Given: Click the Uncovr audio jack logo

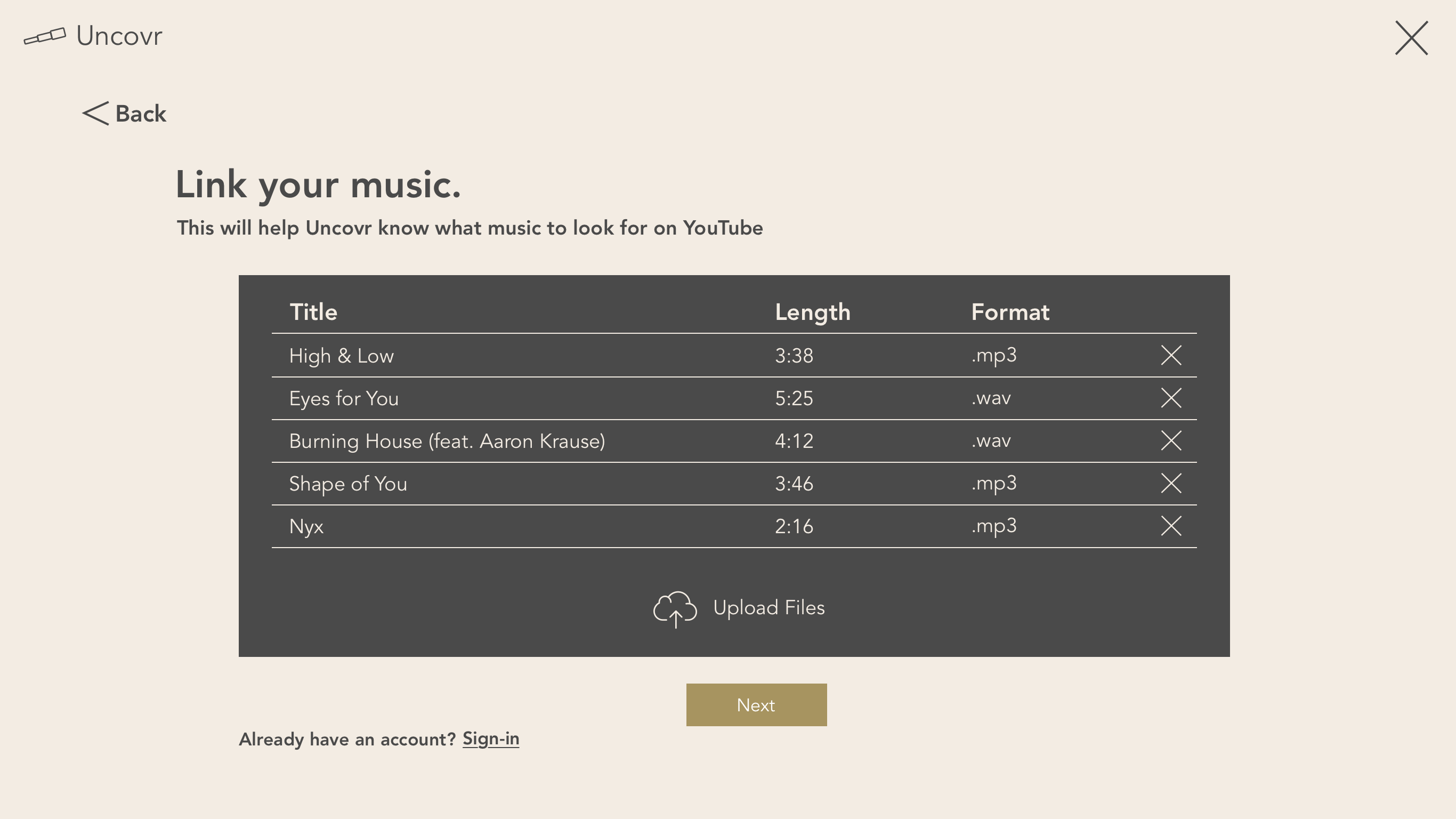Looking at the screenshot, I should pyautogui.click(x=45, y=36).
